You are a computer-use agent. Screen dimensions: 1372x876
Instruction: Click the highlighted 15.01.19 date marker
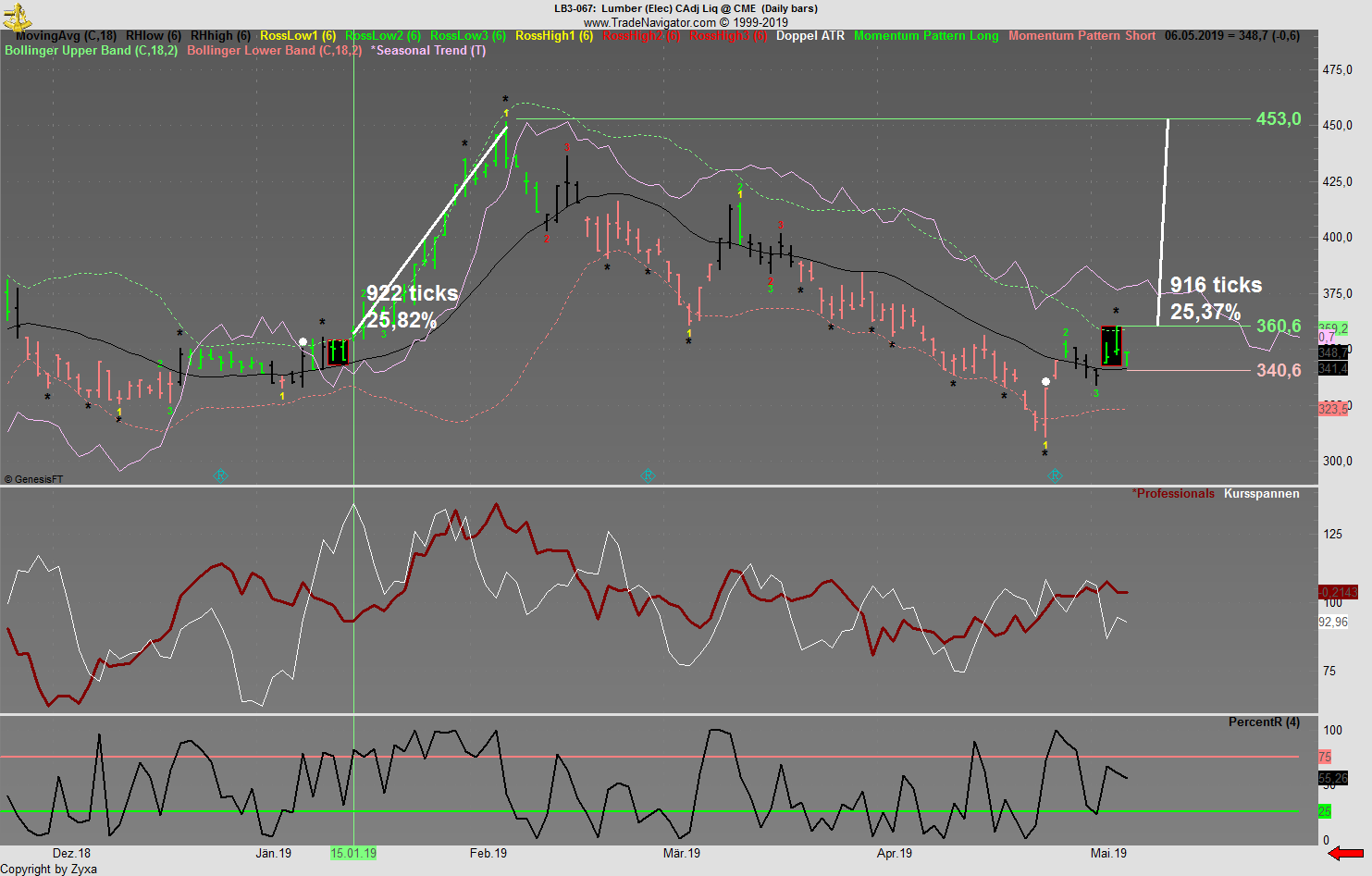click(x=353, y=853)
